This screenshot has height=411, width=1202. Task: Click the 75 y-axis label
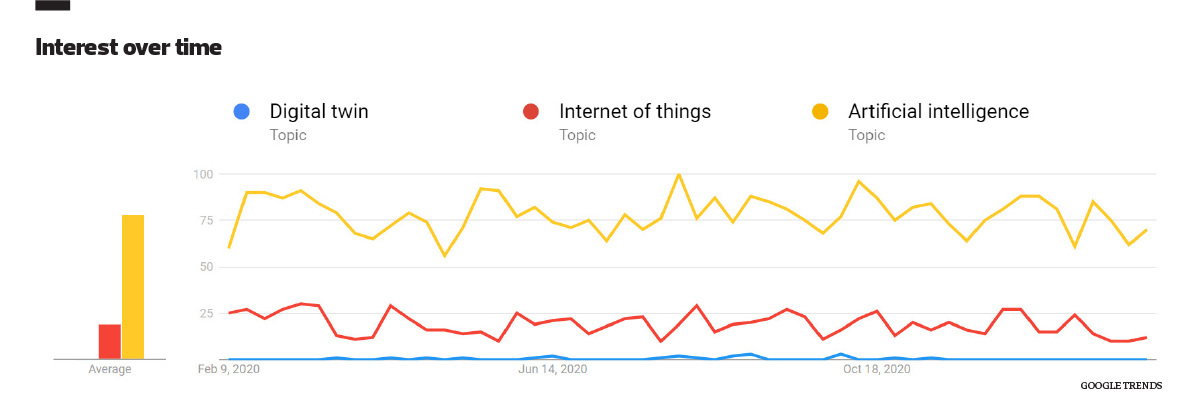pos(206,221)
